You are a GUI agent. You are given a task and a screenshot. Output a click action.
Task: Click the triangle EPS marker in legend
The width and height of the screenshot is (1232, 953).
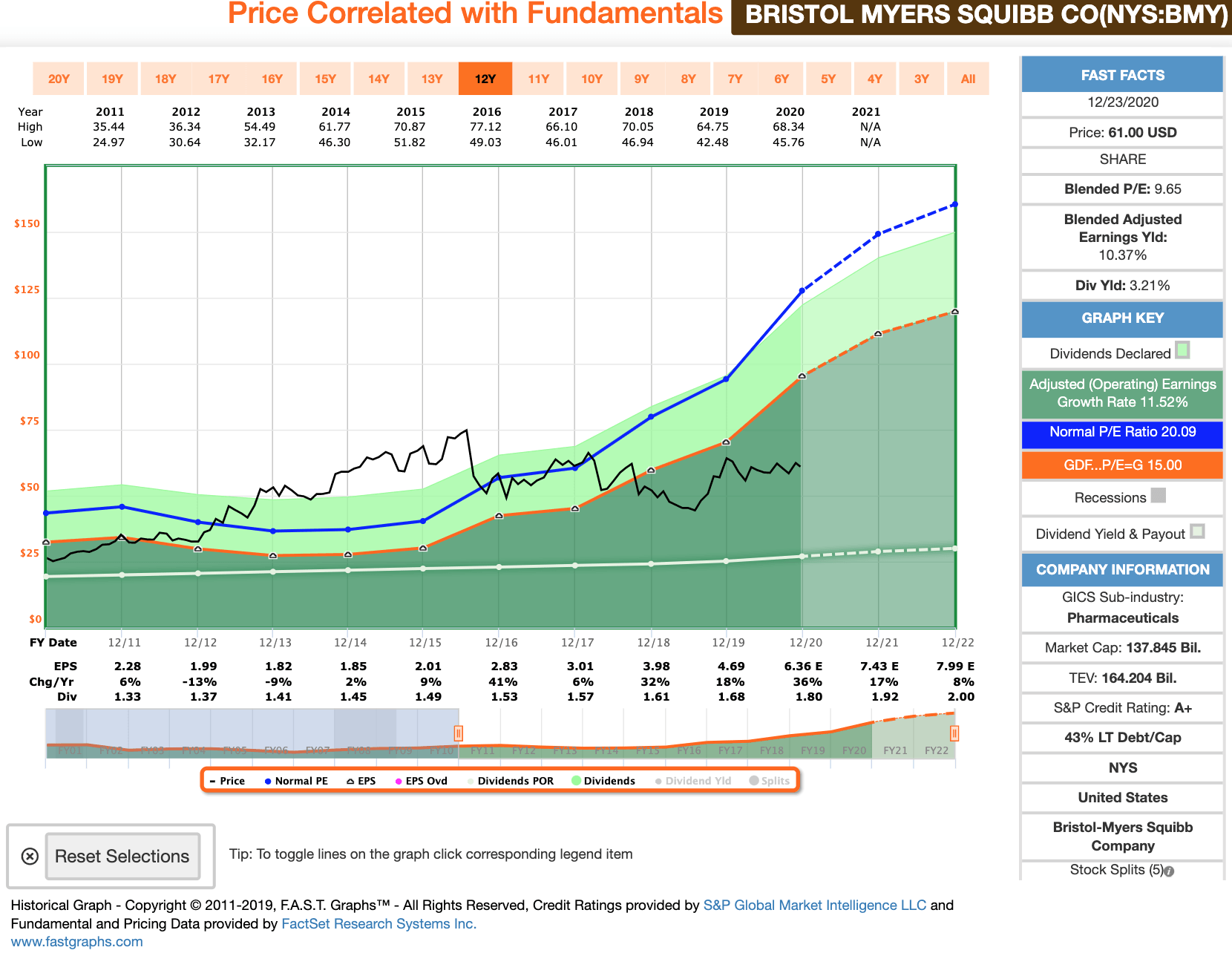pos(349,780)
